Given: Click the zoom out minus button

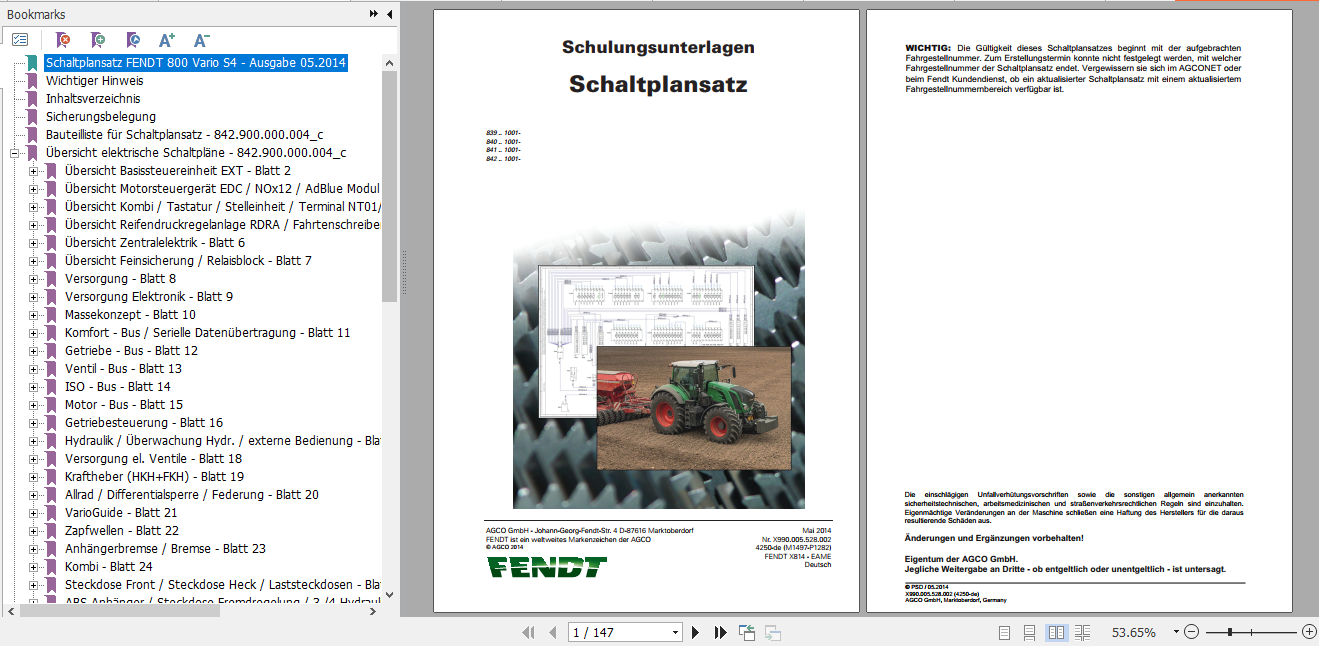Looking at the screenshot, I should coord(1191,632).
